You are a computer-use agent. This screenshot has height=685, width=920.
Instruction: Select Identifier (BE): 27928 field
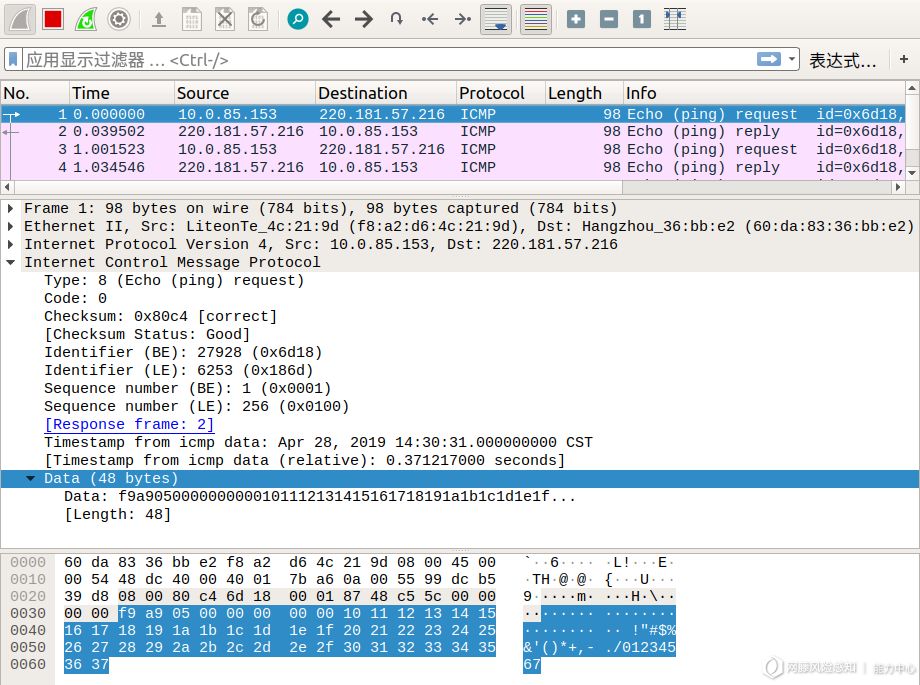tap(183, 352)
